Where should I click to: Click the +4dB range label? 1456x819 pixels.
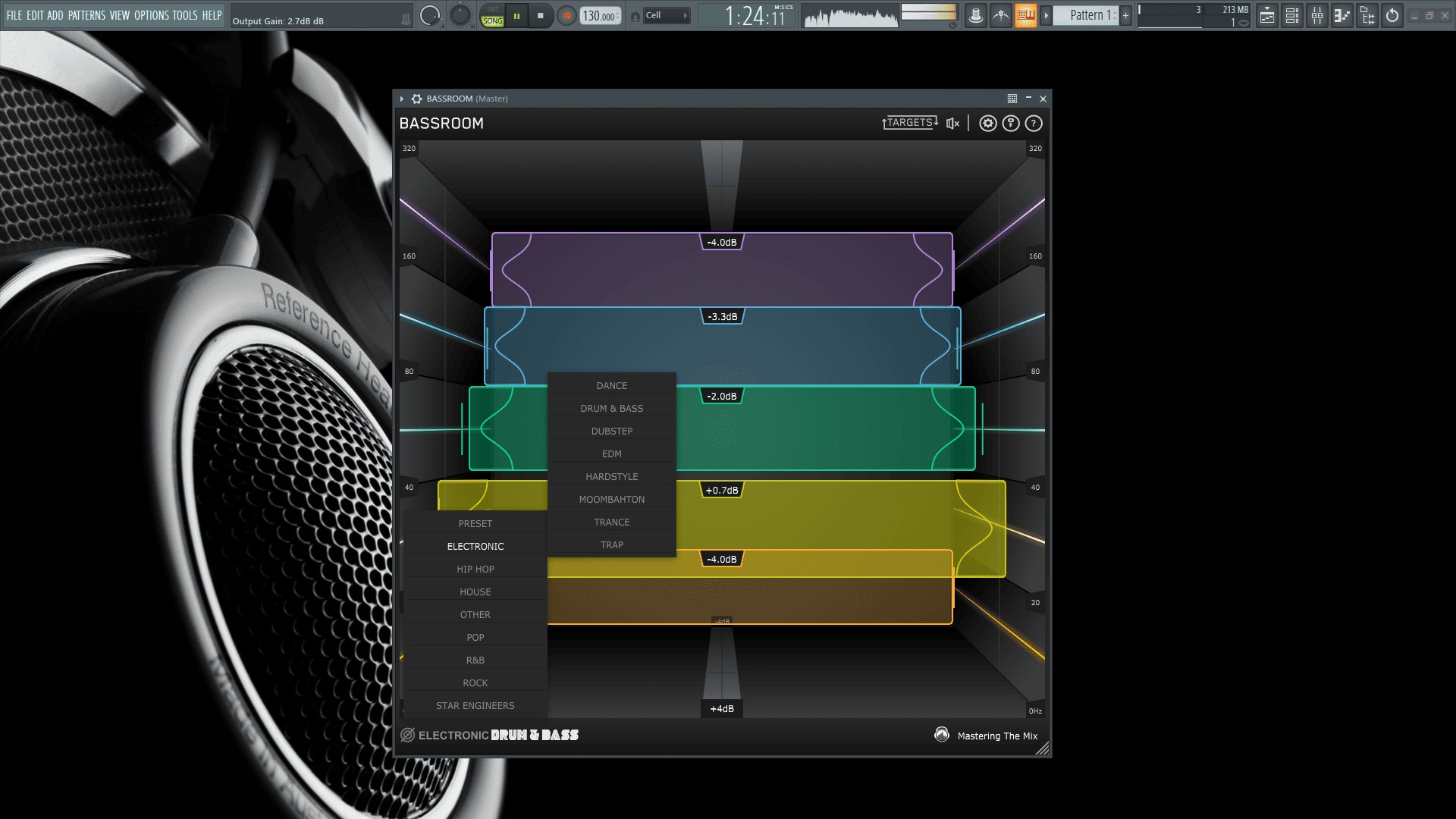722,709
